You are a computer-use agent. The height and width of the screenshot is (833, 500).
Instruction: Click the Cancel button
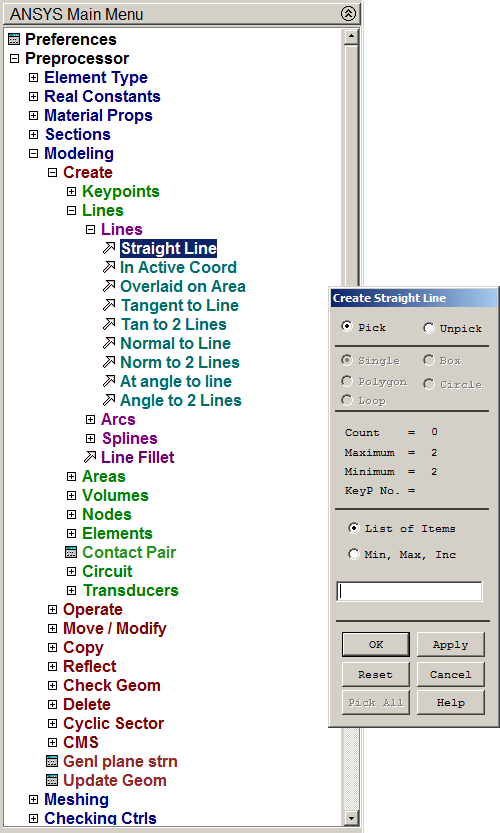[x=451, y=674]
